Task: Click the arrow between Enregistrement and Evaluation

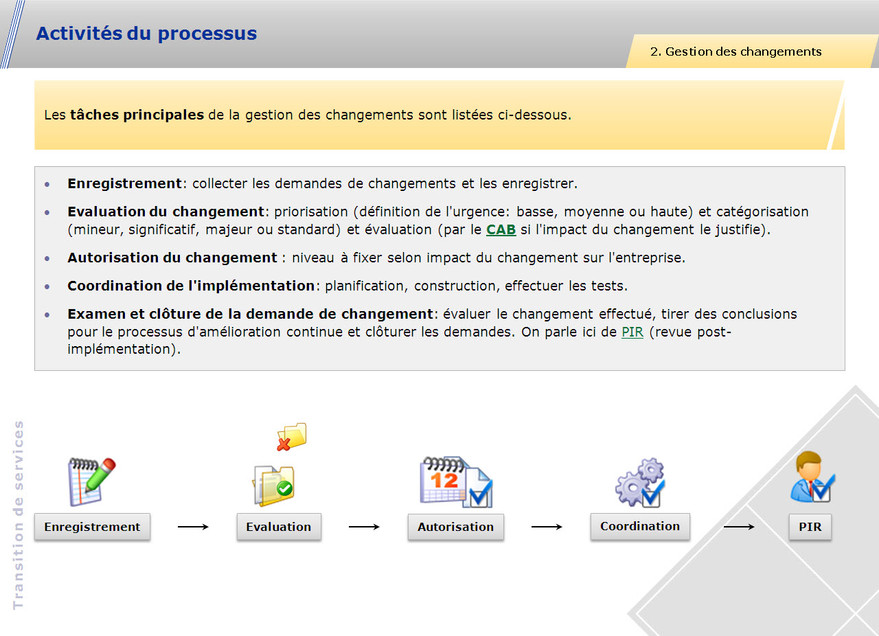Action: (x=193, y=526)
